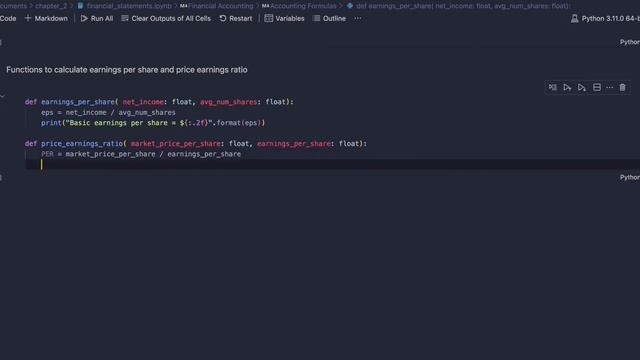The height and width of the screenshot is (360, 640).
Task: Click the eps = net_income line
Action: pos(108,112)
